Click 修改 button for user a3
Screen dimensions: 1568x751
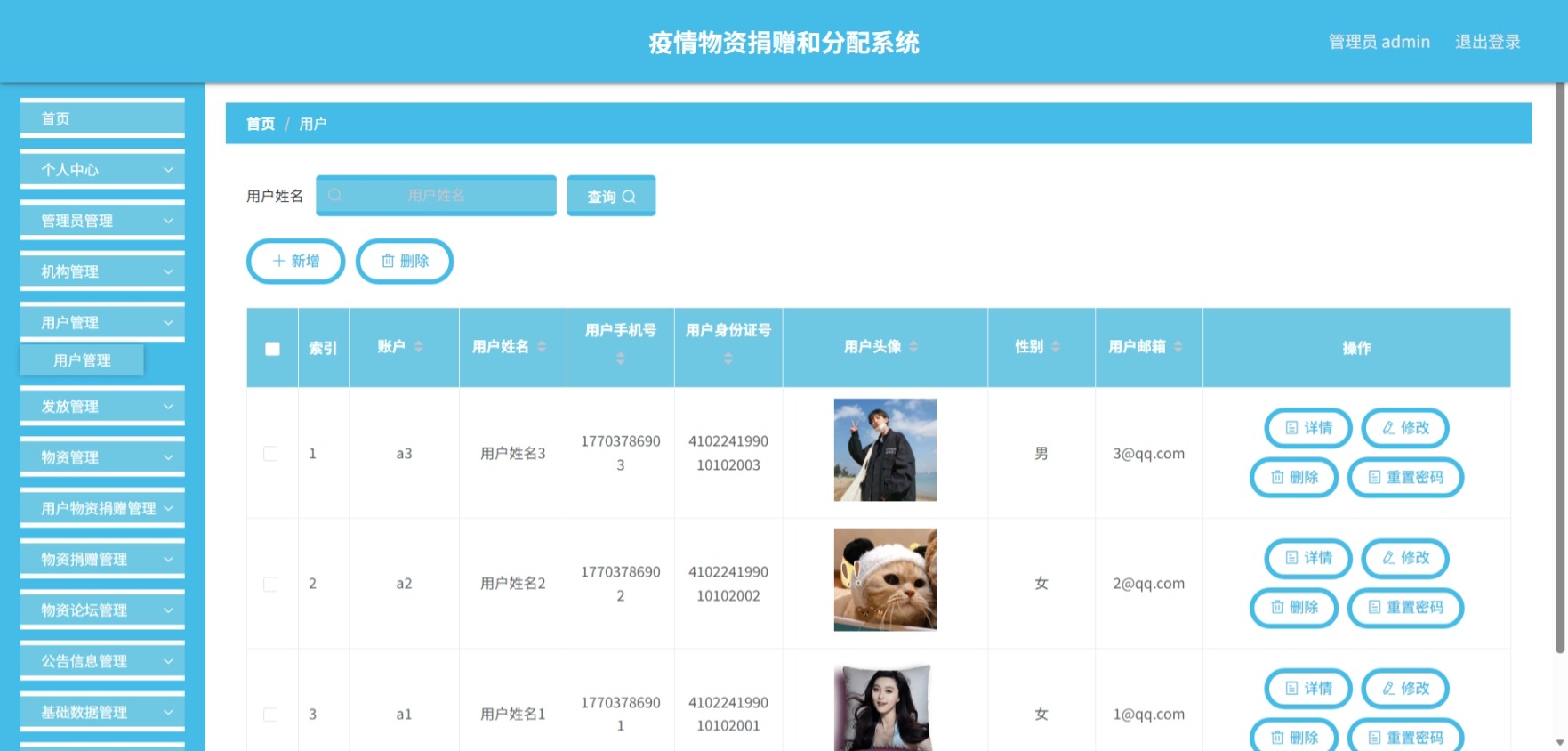(x=1405, y=428)
